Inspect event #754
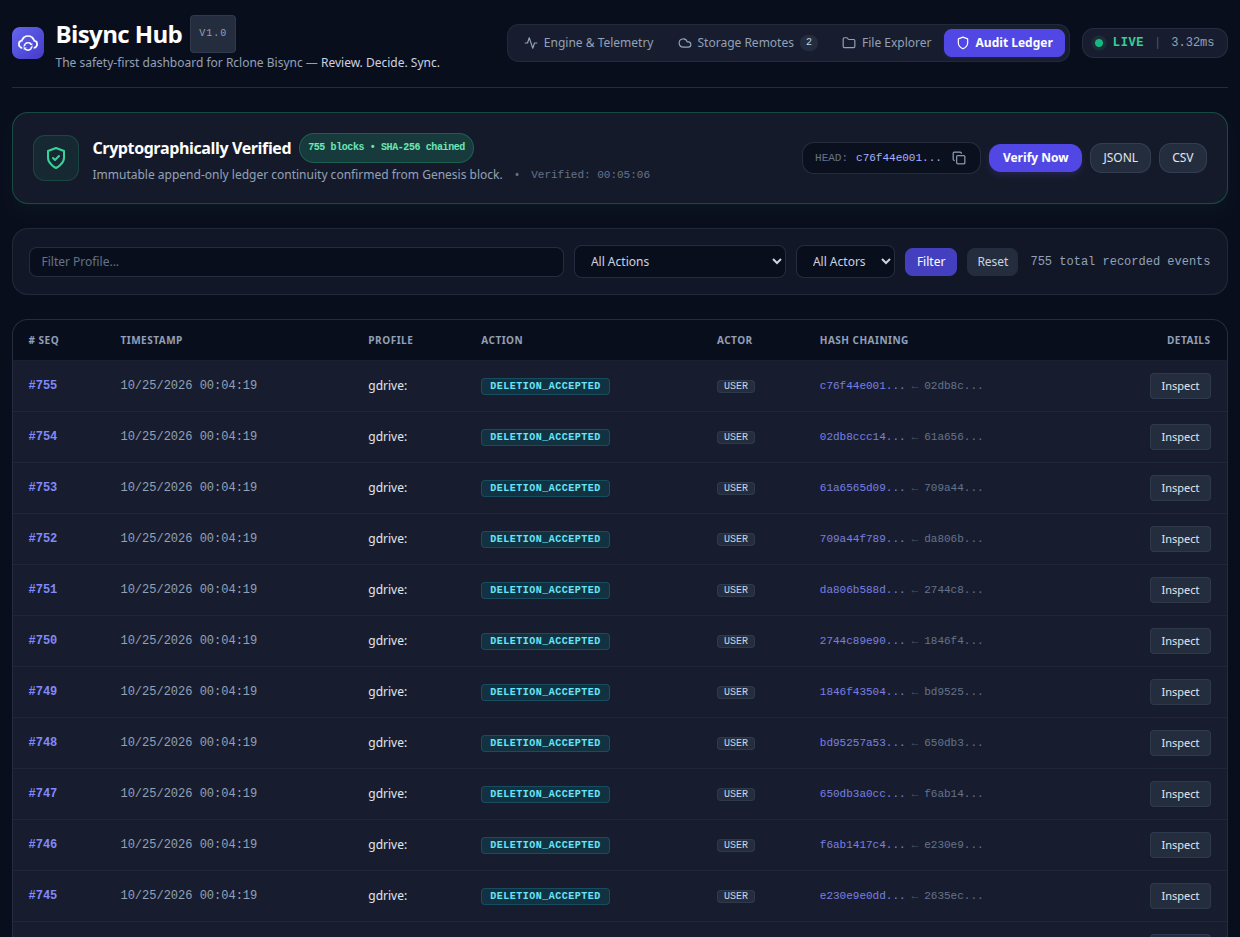Screen dimensions: 1240x937 point(1180,437)
